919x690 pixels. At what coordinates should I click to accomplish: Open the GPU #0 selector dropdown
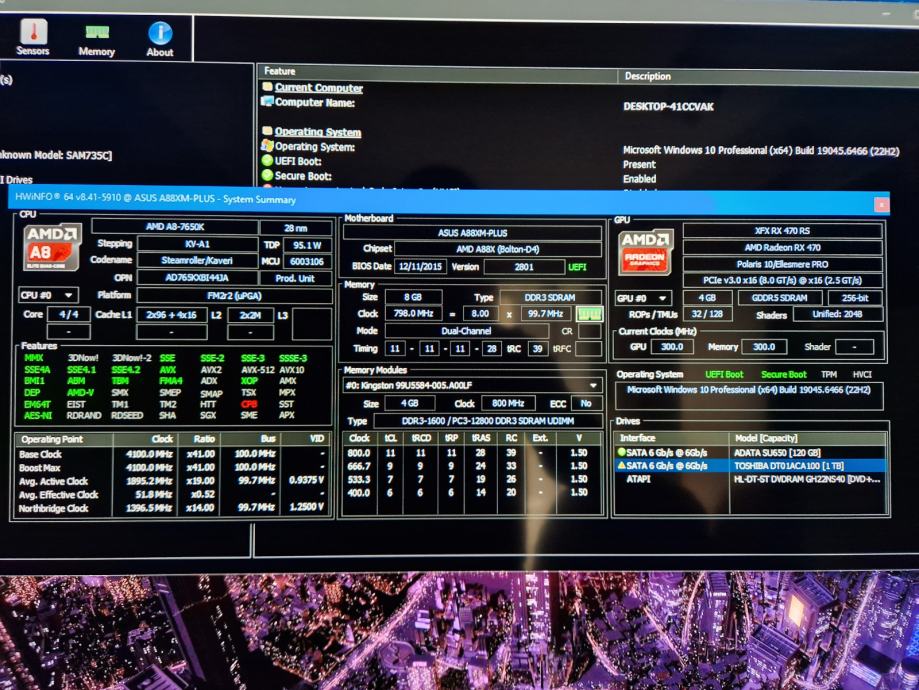(644, 298)
